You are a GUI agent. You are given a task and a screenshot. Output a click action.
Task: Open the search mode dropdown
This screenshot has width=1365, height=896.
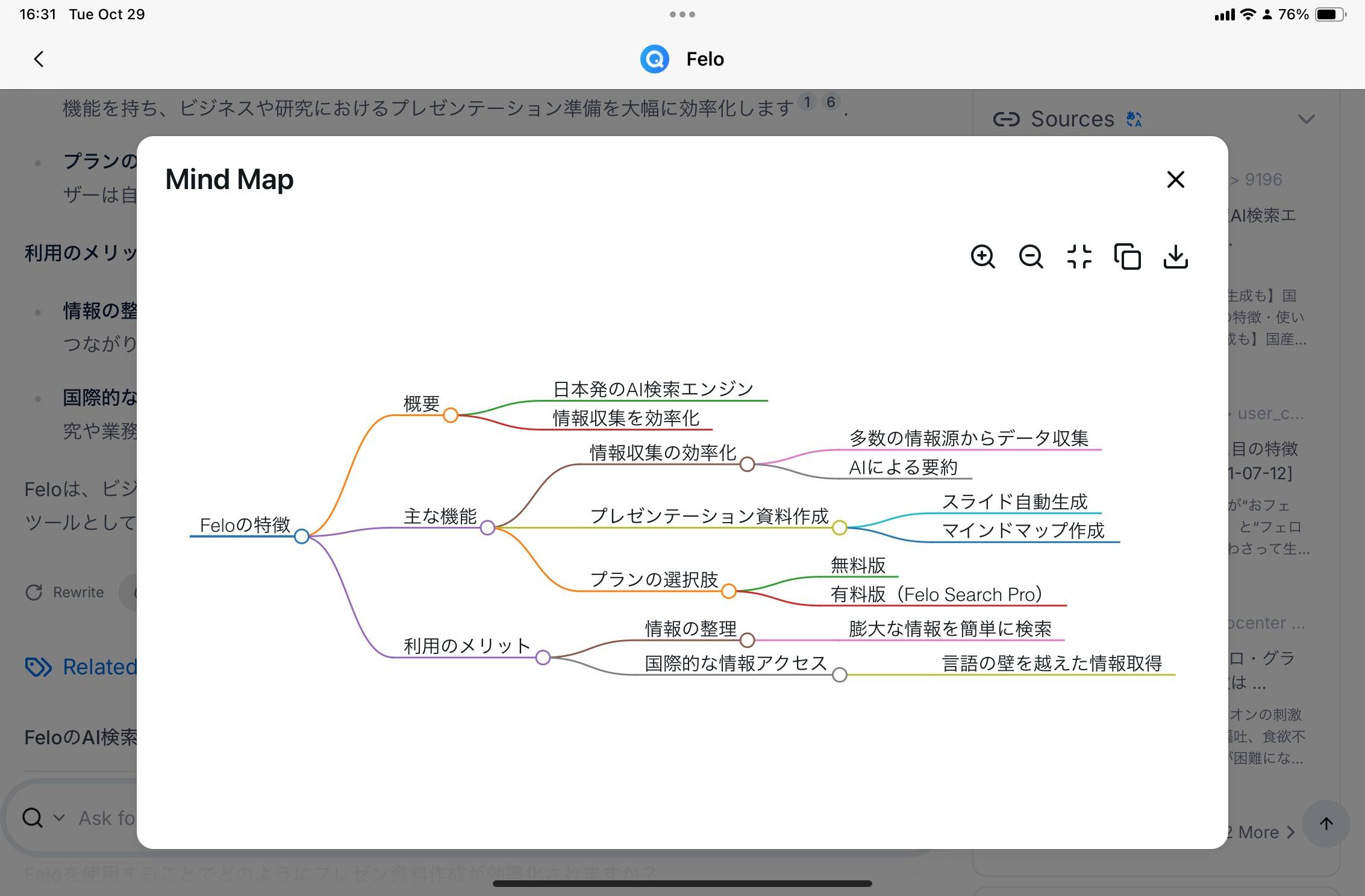click(58, 818)
